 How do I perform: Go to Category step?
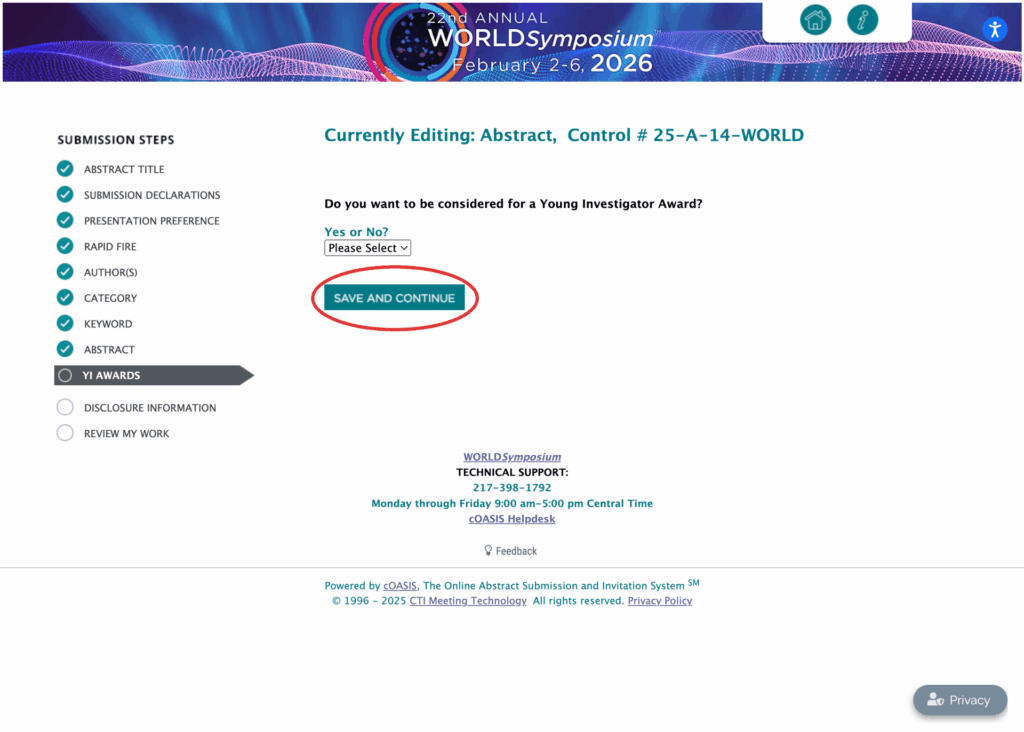110,298
